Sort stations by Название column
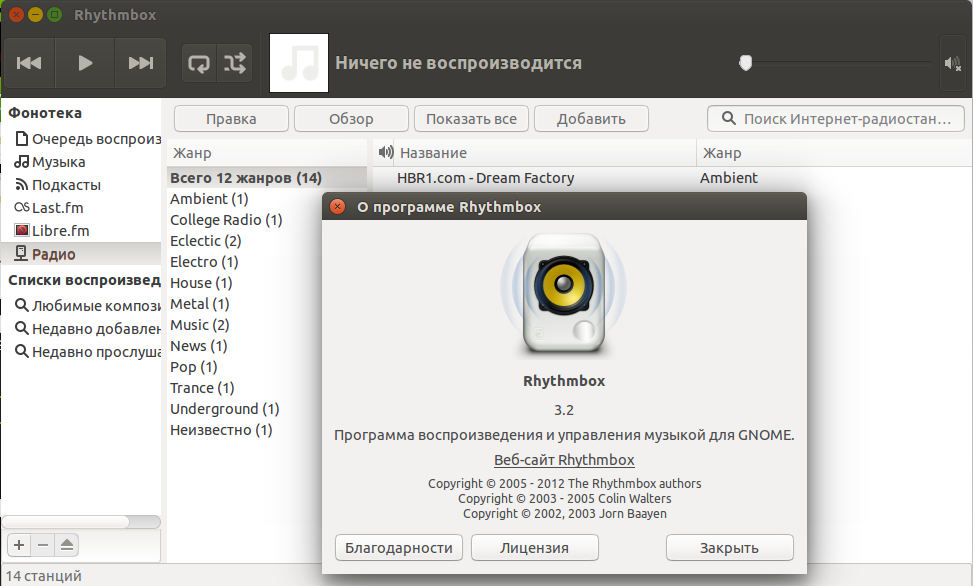The height and width of the screenshot is (586, 973). 546,153
